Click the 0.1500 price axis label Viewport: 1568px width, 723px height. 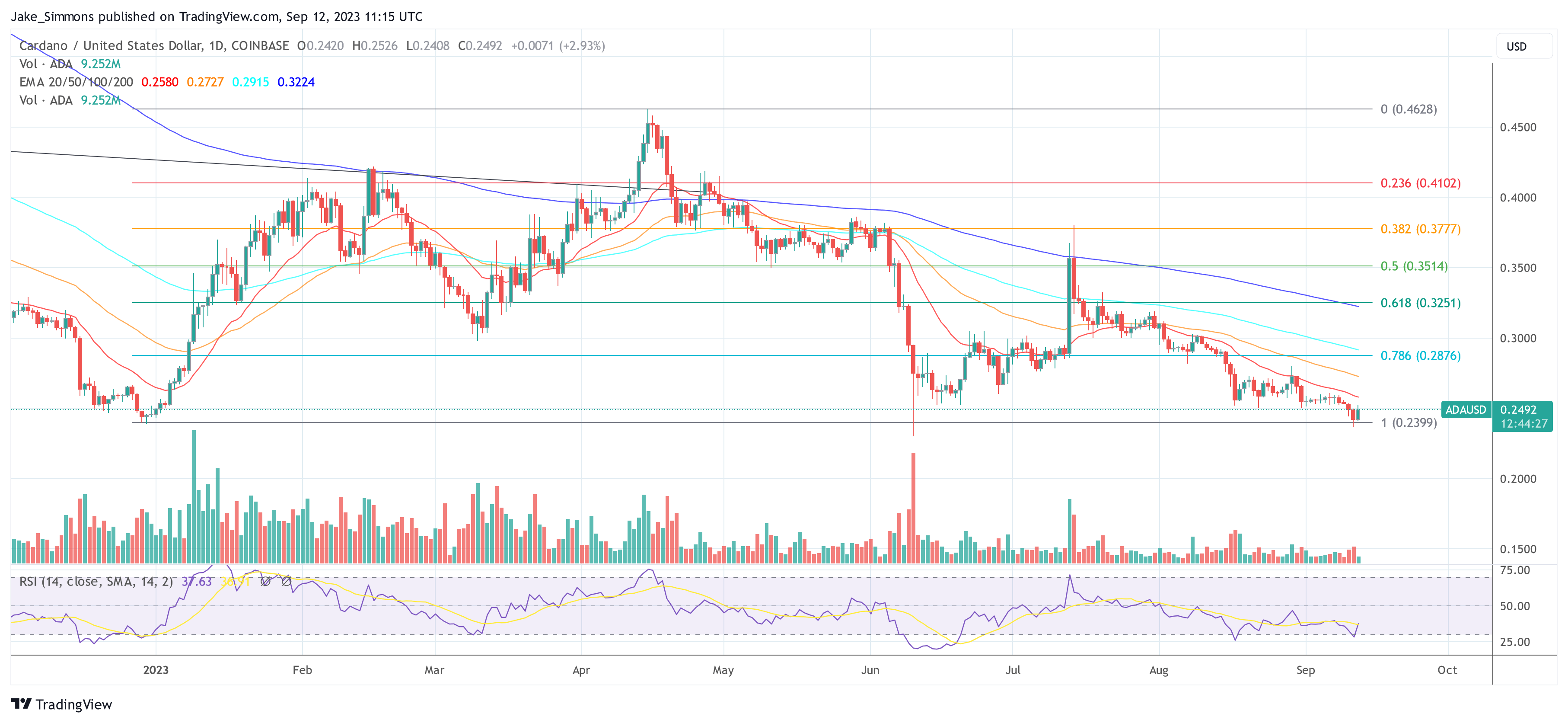click(1518, 550)
